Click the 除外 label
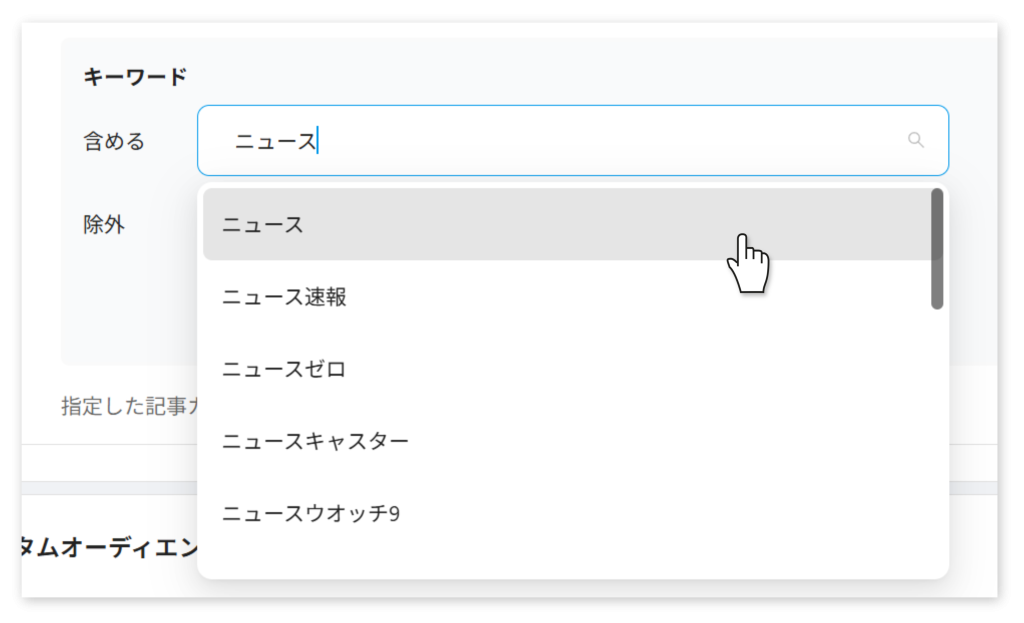 click(103, 225)
